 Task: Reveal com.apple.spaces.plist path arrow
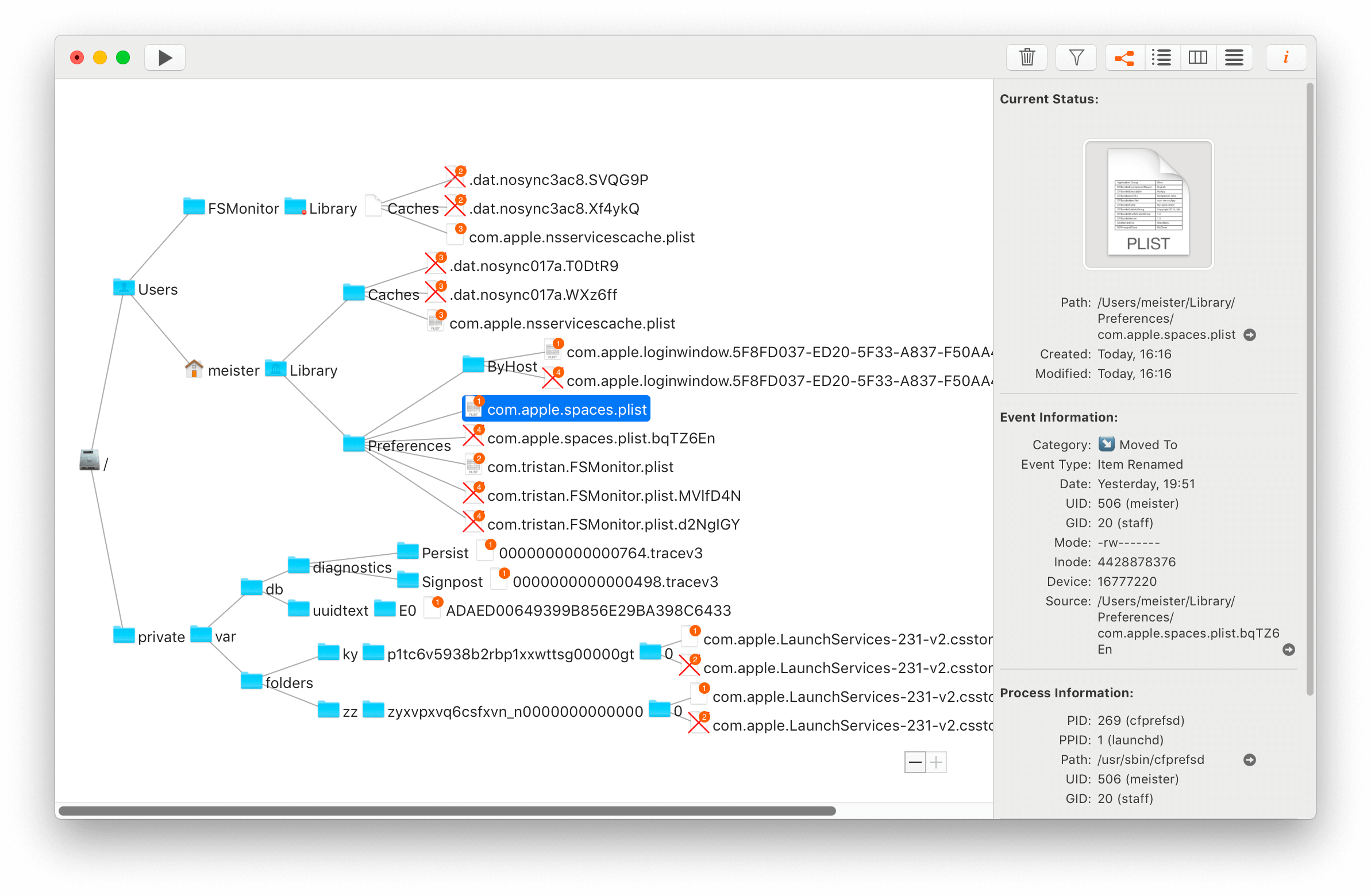click(x=1249, y=335)
